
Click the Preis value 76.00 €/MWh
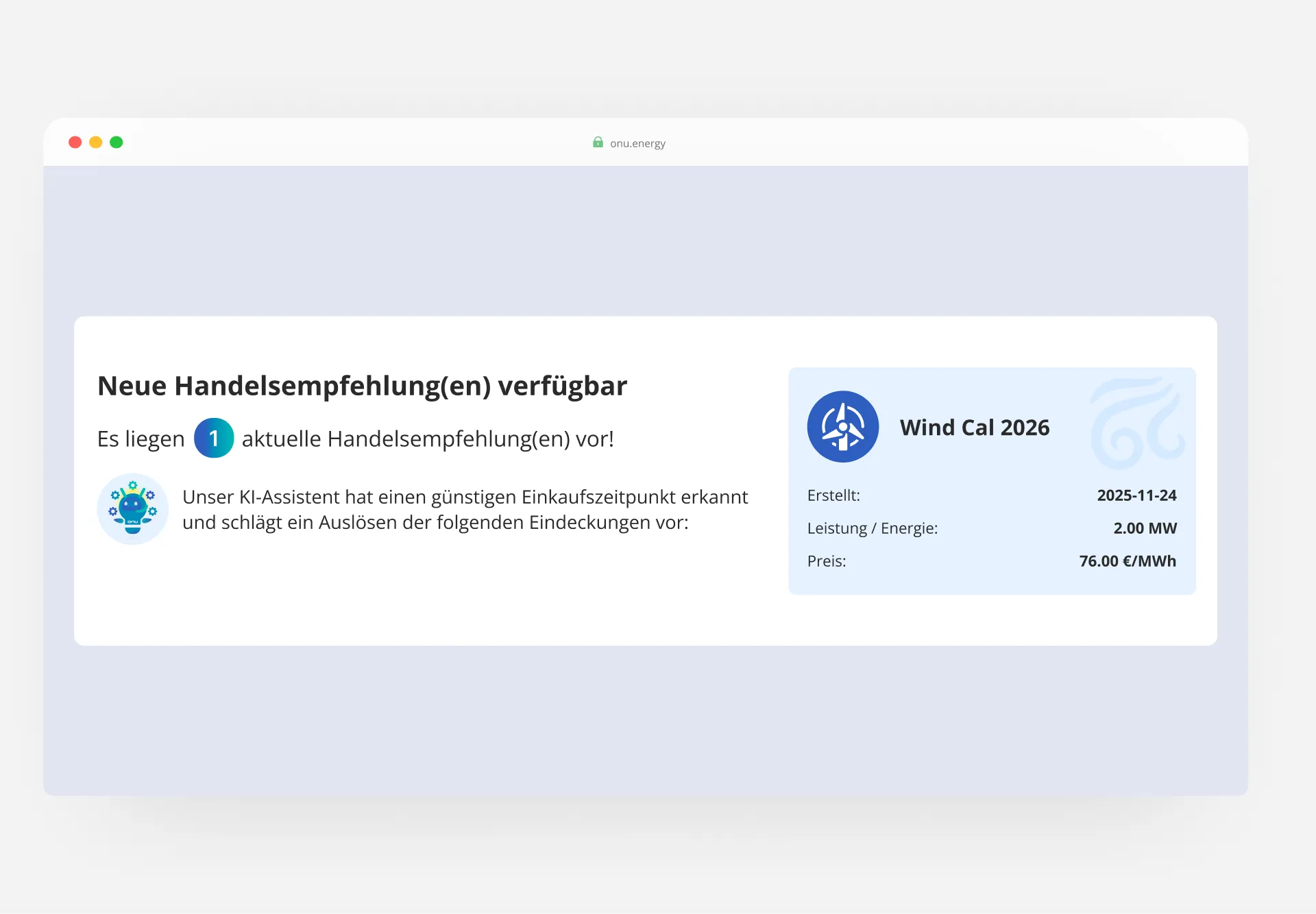coord(1128,560)
